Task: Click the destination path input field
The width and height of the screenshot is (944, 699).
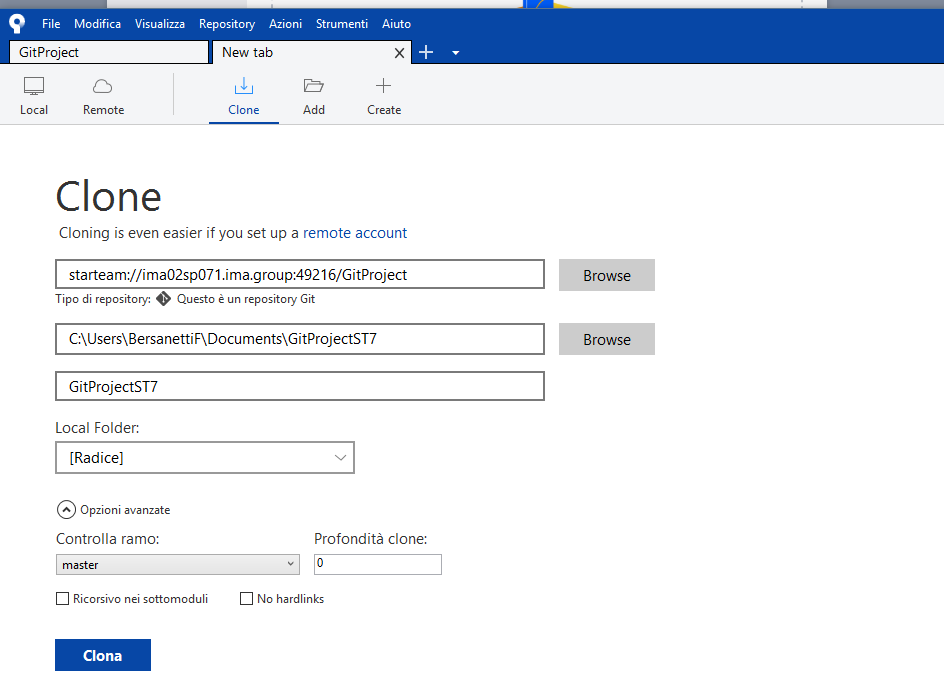Action: click(x=300, y=339)
